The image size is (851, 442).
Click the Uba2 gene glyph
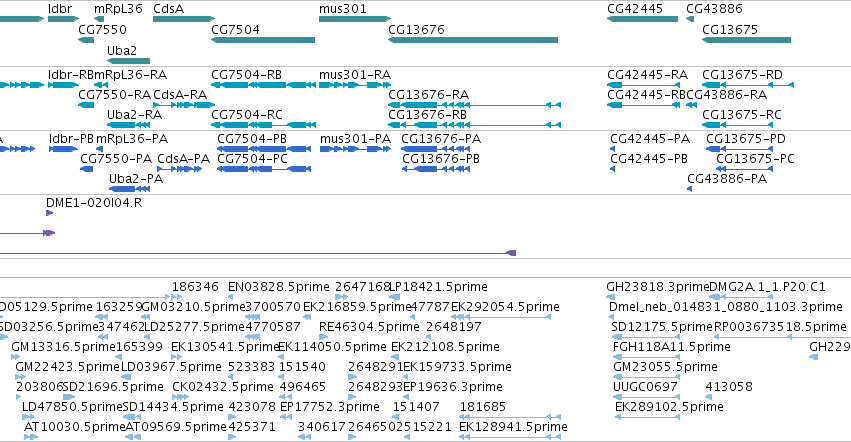[x=128, y=61]
